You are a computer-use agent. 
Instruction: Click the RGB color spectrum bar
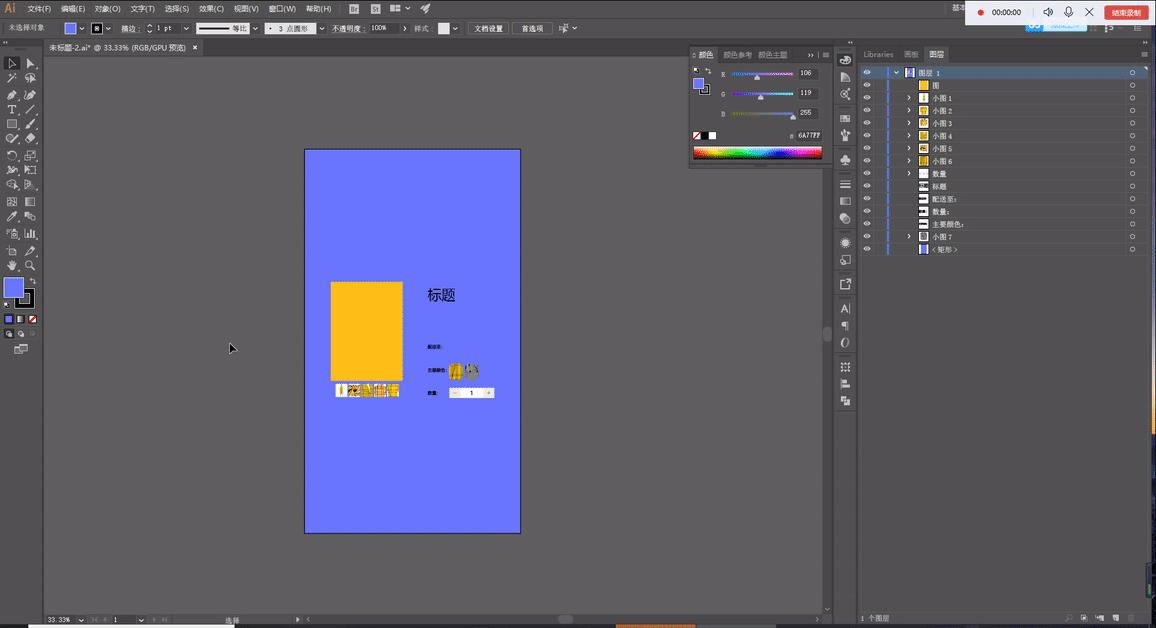click(757, 153)
